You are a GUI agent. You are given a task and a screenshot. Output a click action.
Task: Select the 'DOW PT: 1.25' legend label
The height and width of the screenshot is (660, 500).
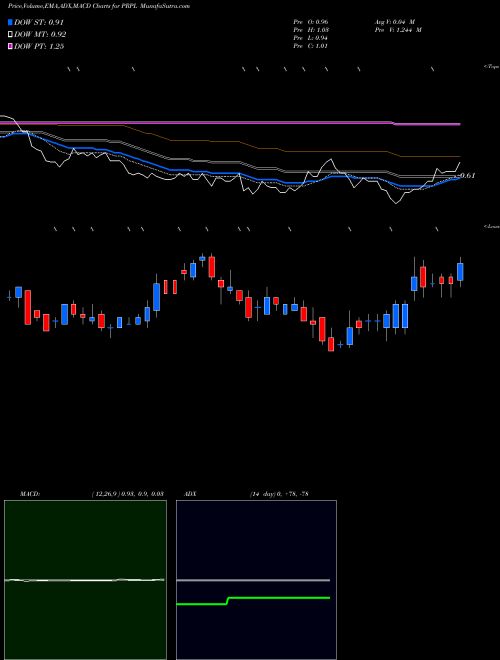[39, 46]
